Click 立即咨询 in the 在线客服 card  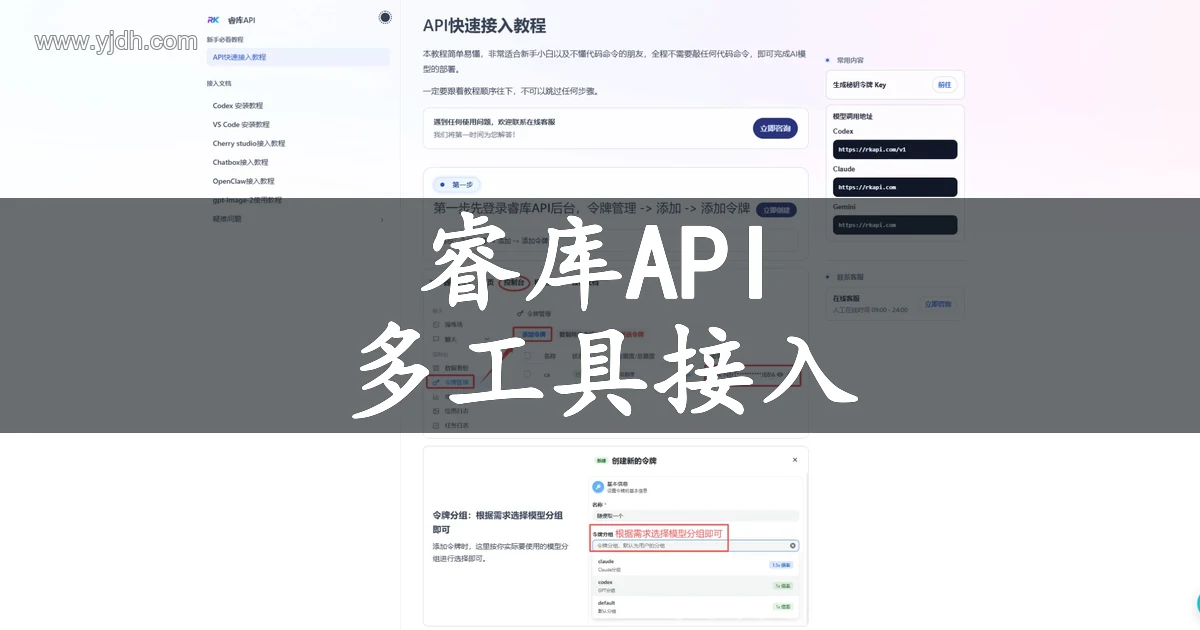coord(938,303)
